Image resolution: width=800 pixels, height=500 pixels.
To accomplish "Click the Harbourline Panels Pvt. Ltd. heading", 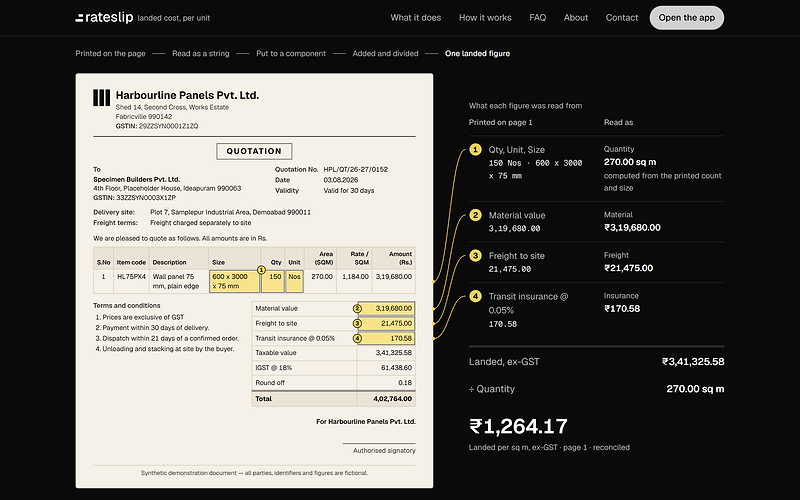I will [187, 95].
